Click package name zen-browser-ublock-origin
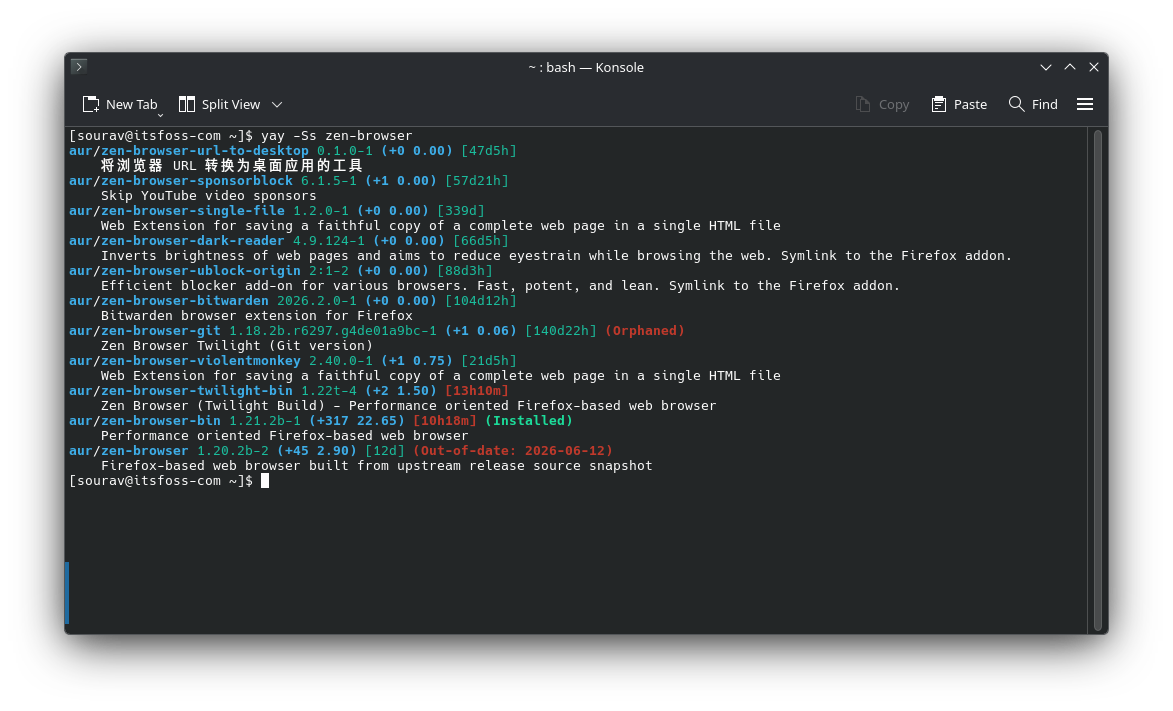 (x=200, y=270)
